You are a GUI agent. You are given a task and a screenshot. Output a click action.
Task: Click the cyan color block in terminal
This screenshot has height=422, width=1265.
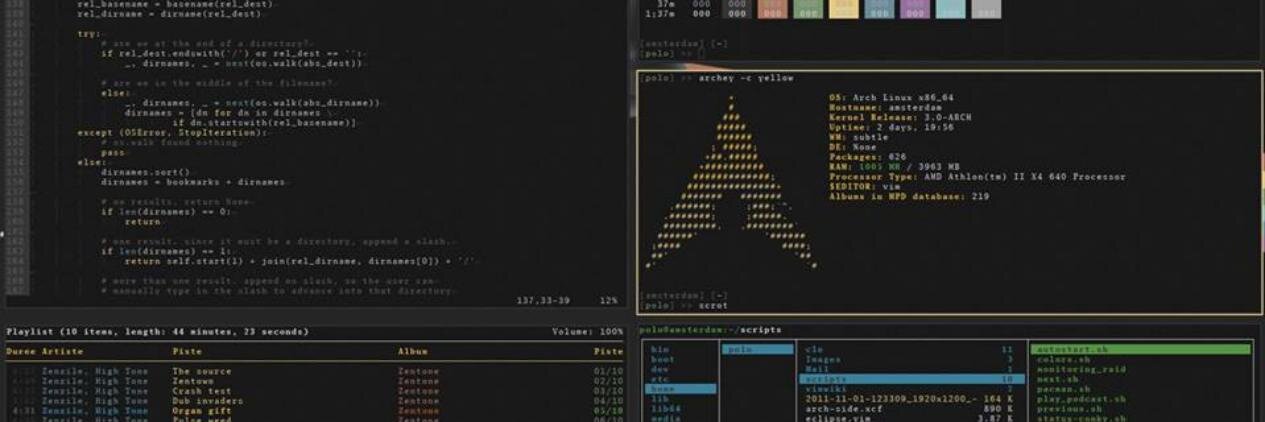pos(951,9)
